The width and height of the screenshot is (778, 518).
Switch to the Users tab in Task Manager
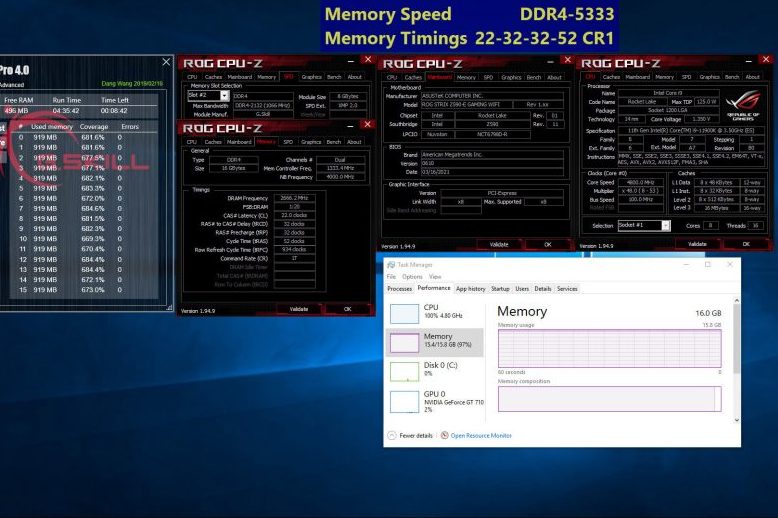(522, 289)
